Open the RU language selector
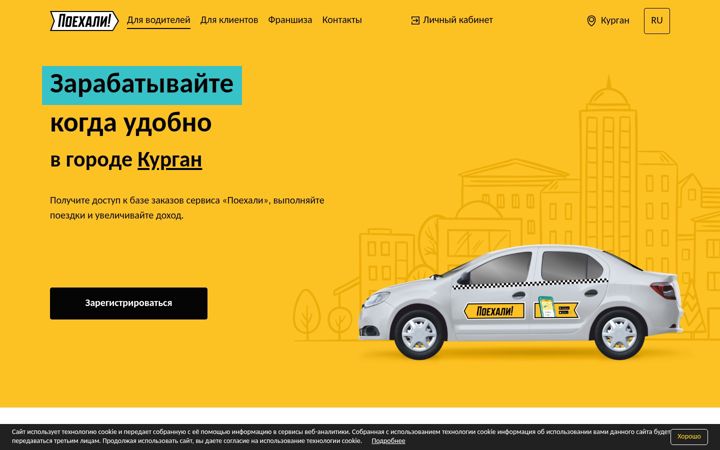This screenshot has height=450, width=720. coord(657,21)
